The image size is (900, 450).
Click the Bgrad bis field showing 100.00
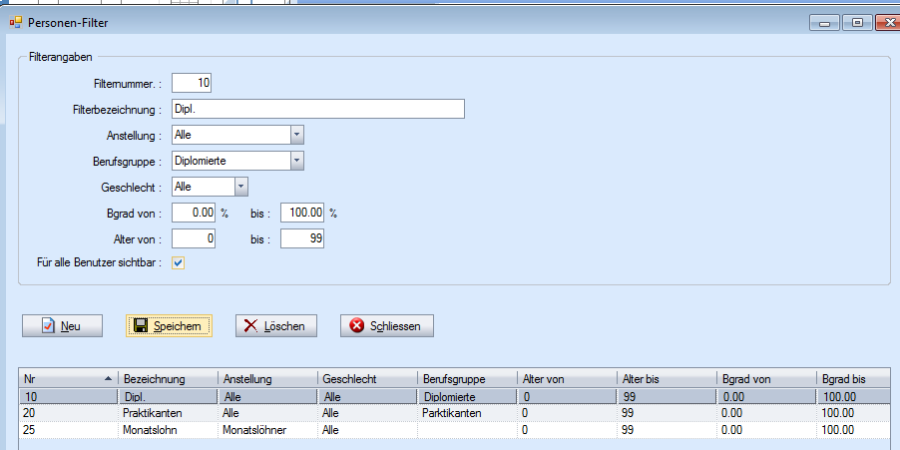pos(302,213)
